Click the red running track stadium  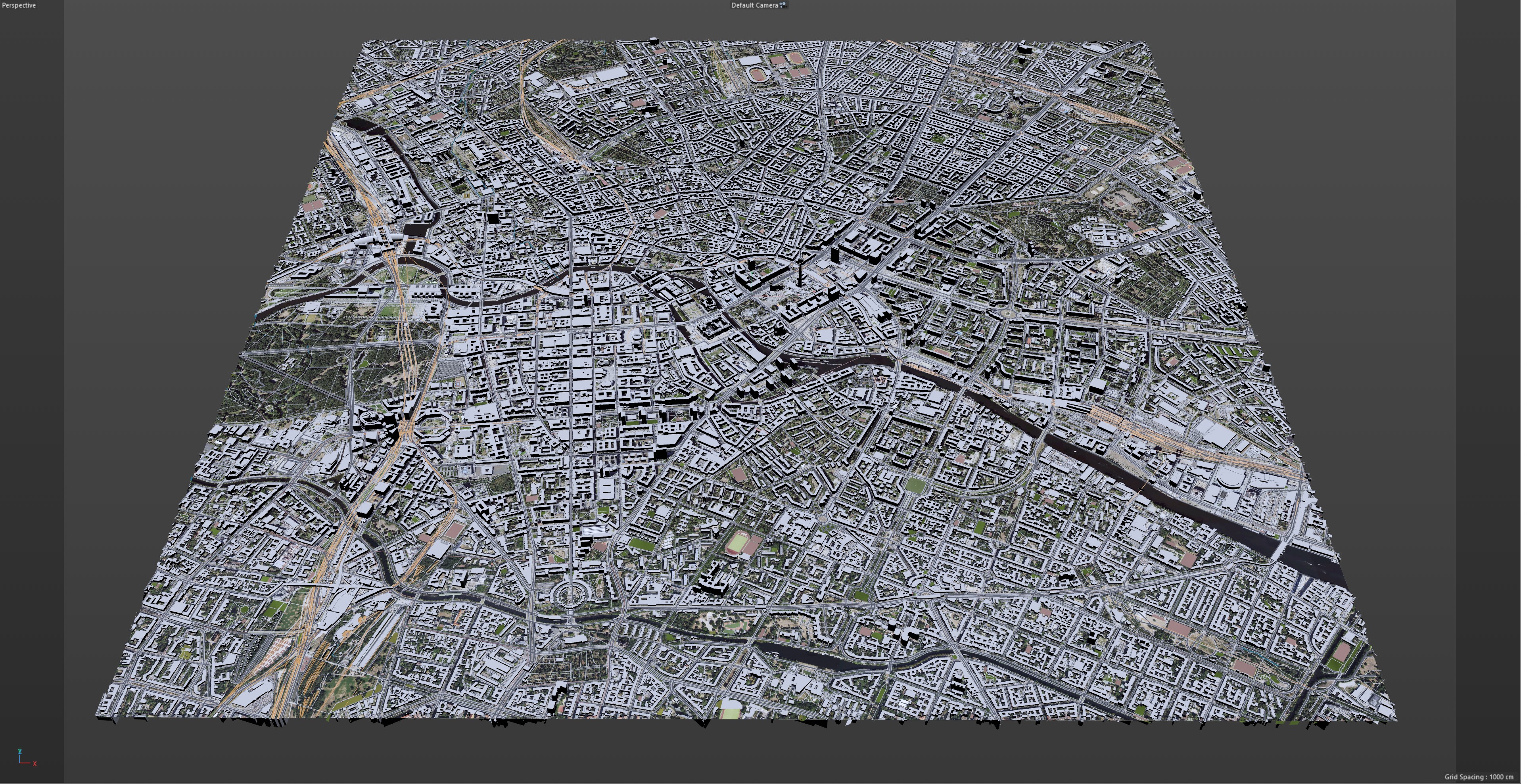(738, 543)
